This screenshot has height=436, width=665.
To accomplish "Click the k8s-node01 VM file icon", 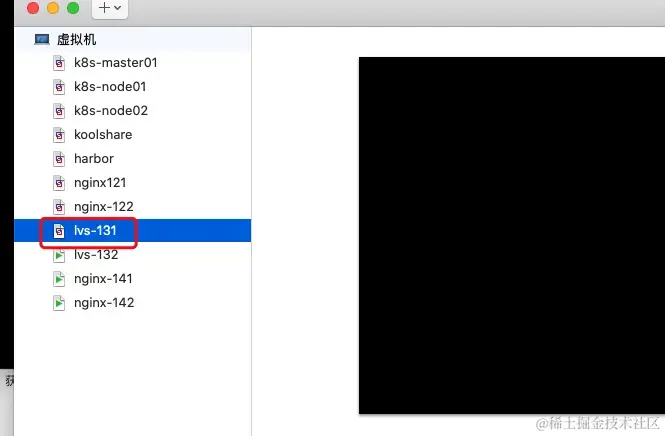I will coord(59,87).
